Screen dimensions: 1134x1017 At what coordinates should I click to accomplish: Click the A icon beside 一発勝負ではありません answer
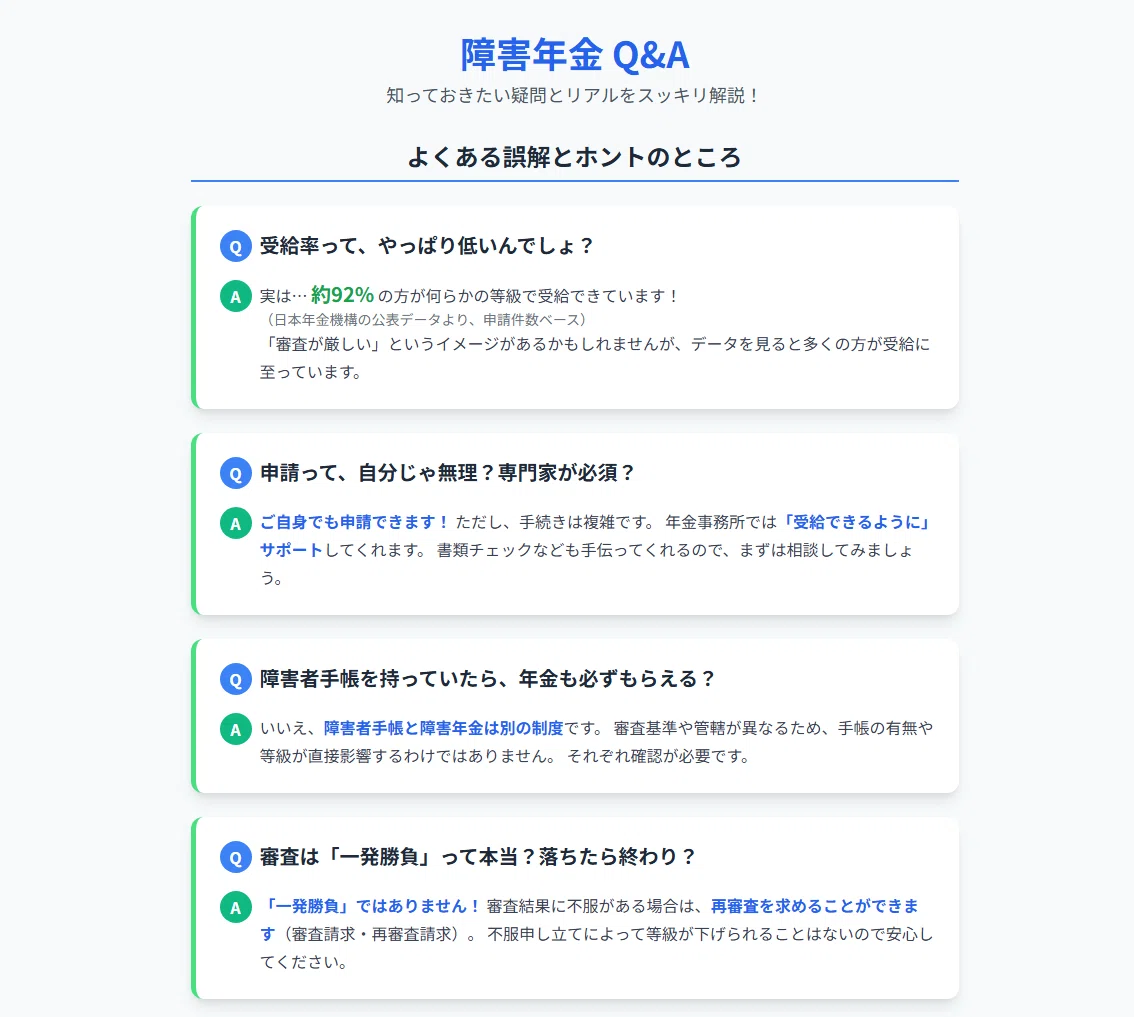236,907
